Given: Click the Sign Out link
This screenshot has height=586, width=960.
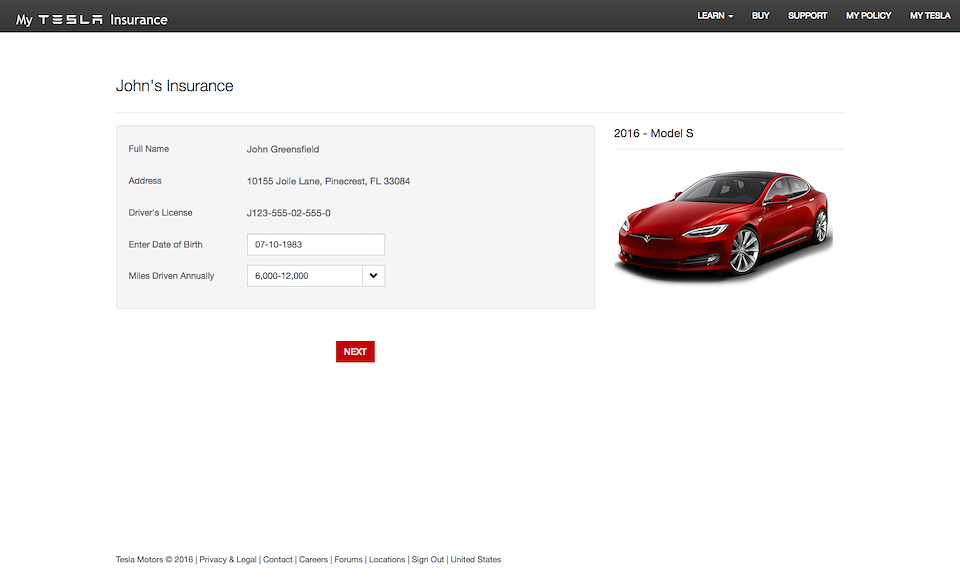Looking at the screenshot, I should point(428,560).
